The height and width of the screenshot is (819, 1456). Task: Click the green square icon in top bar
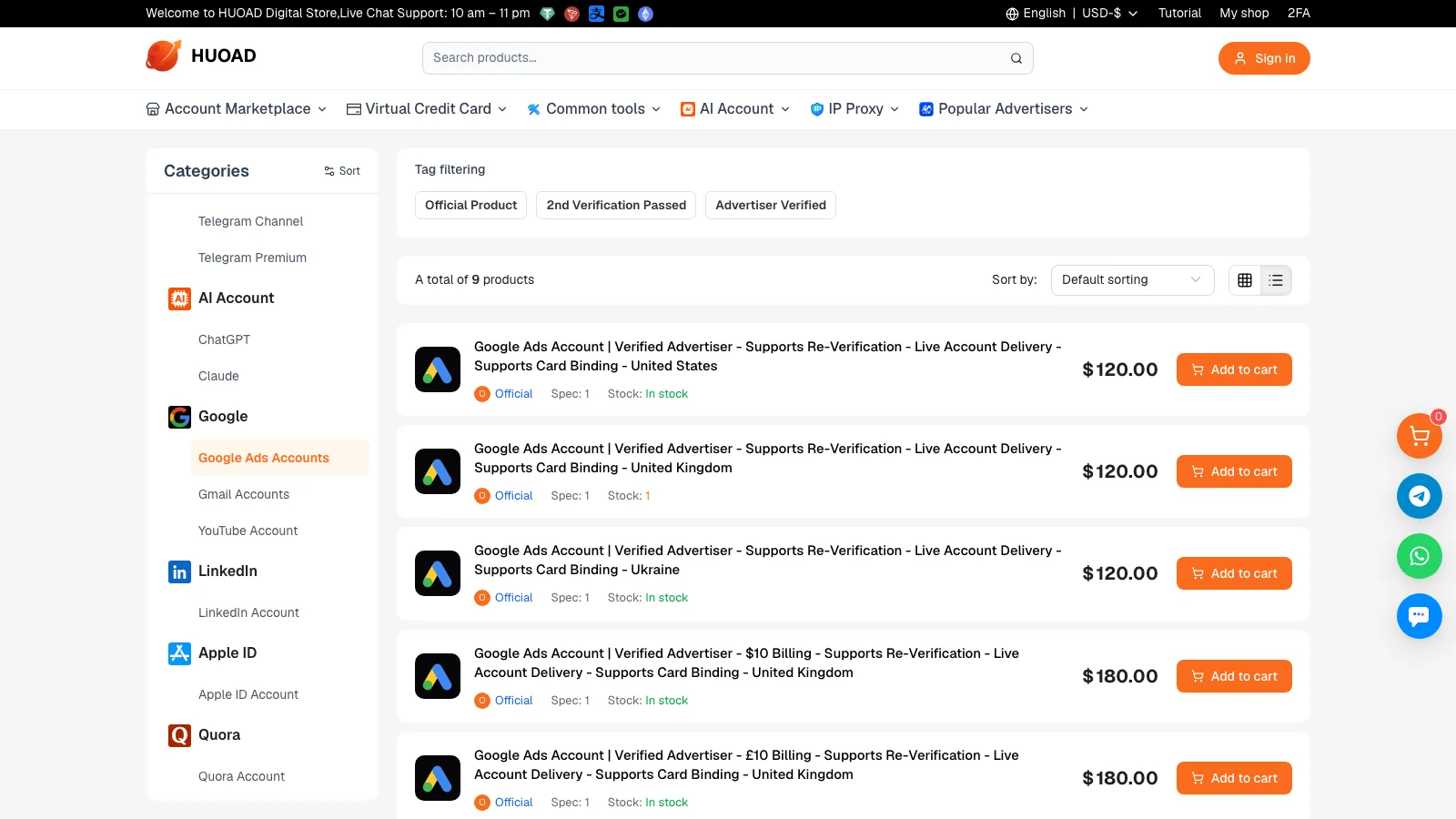(x=621, y=14)
